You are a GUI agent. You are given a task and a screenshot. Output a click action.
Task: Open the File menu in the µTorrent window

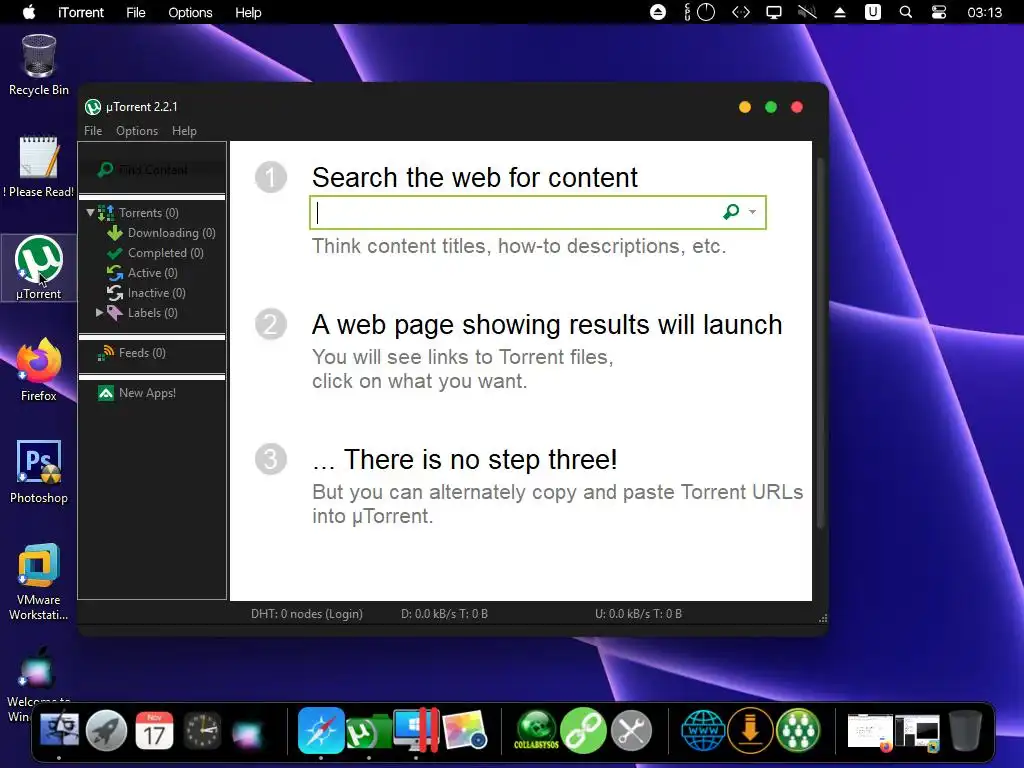[x=93, y=131]
